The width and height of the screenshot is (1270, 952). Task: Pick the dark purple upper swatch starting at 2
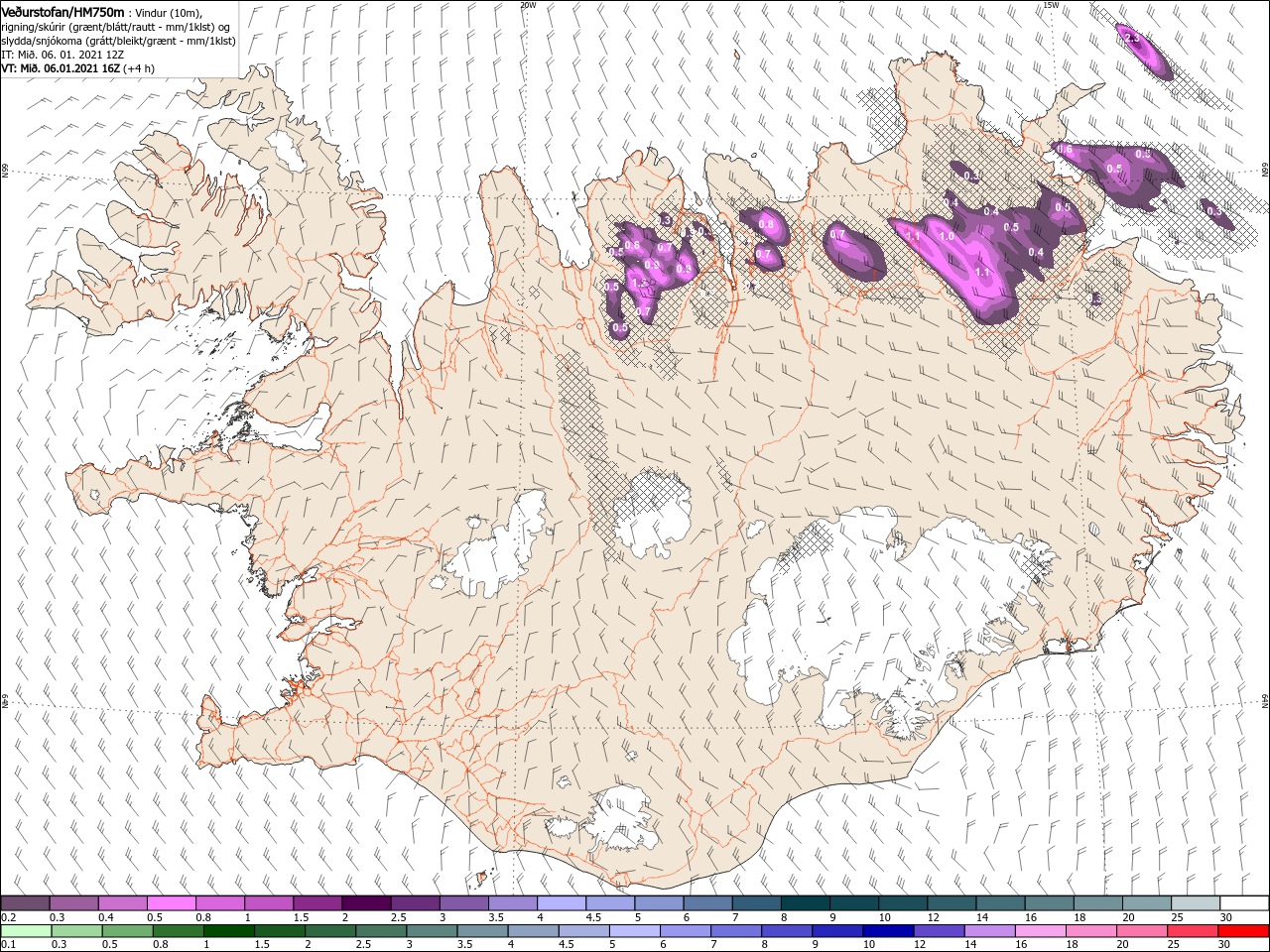click(x=366, y=903)
